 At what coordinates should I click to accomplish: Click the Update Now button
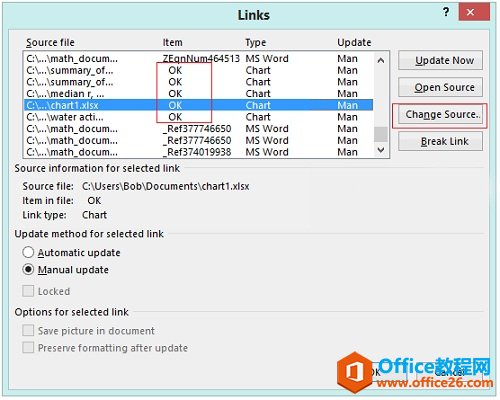tap(440, 60)
